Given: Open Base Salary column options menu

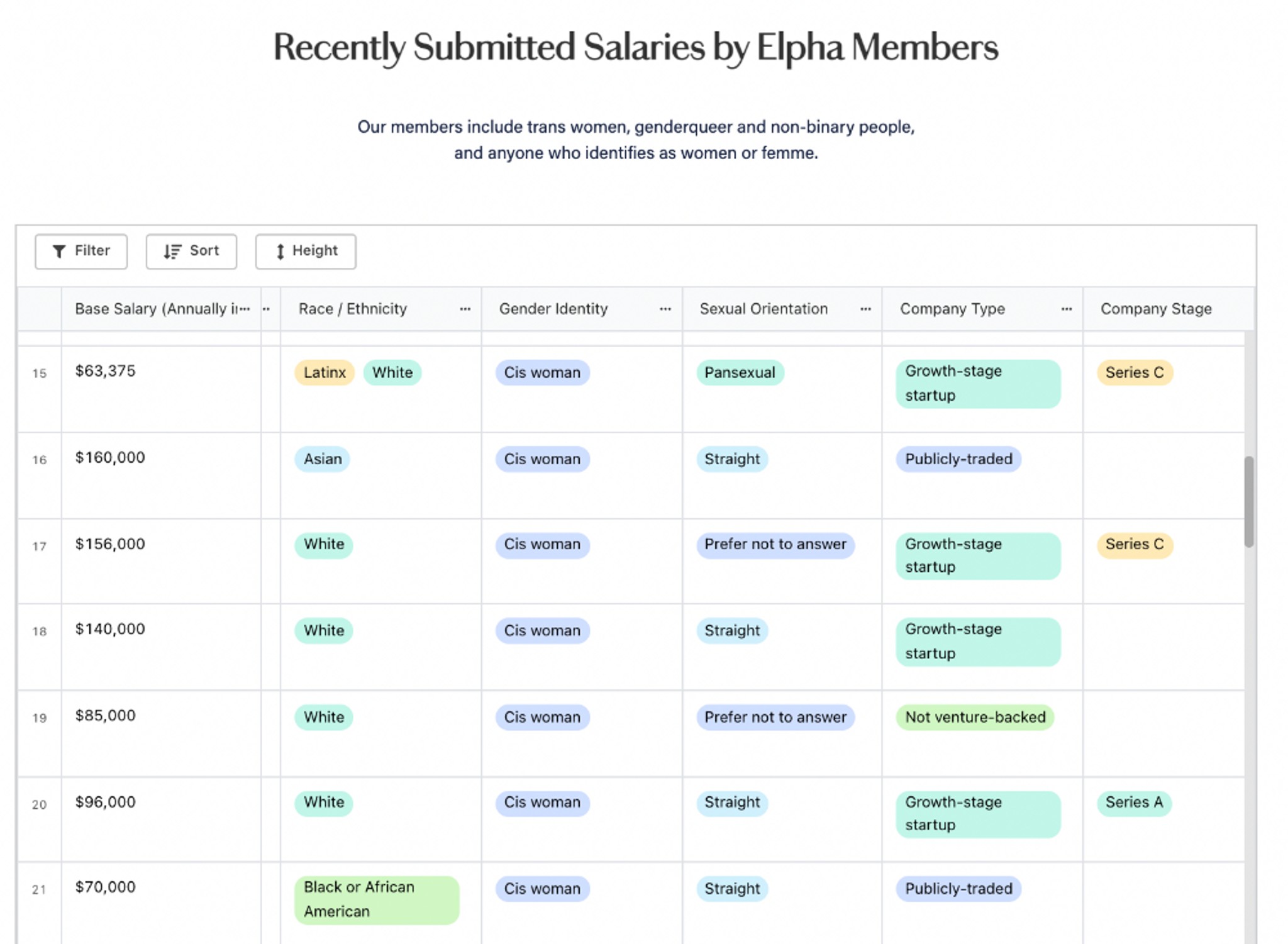Looking at the screenshot, I should pos(245,309).
